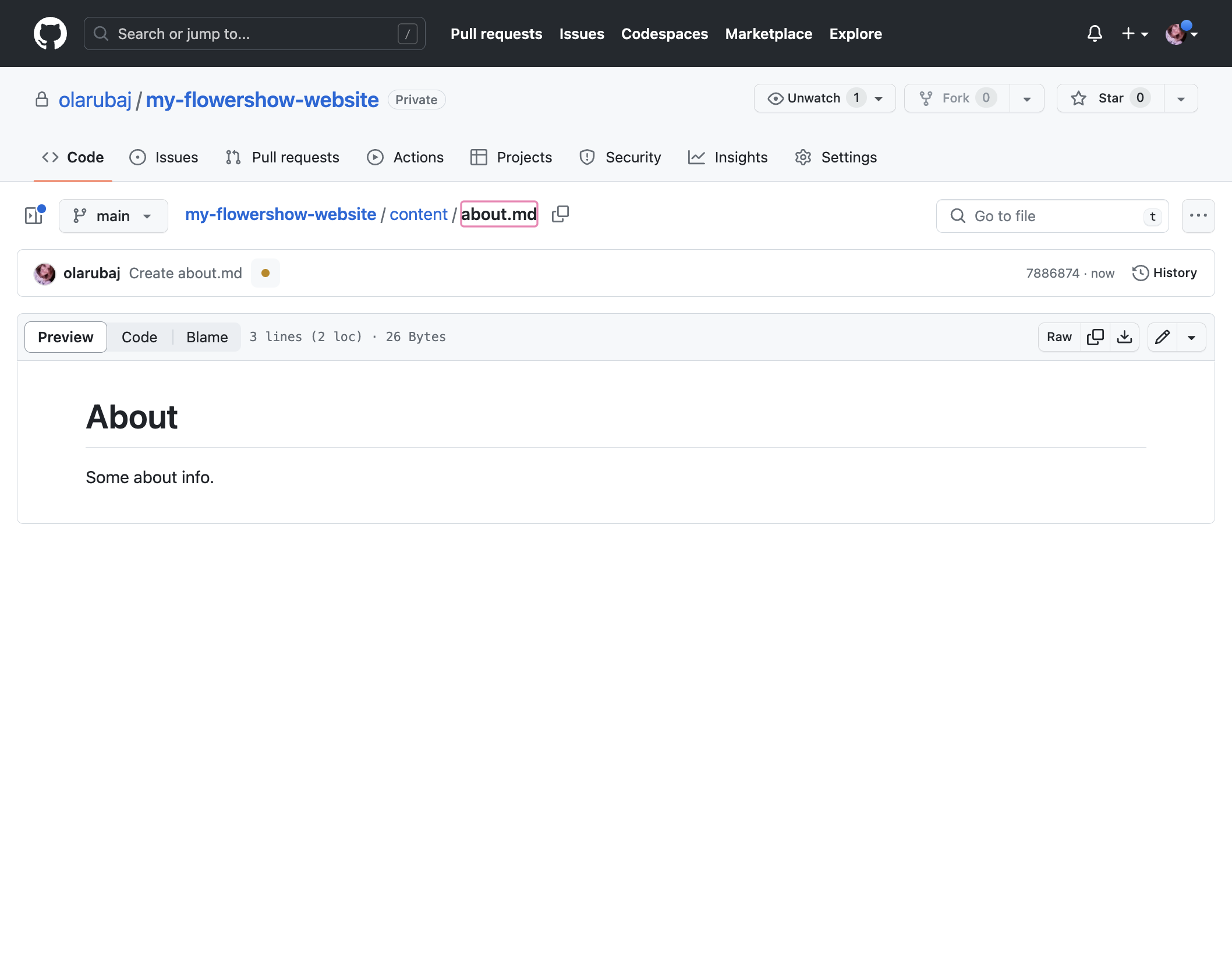1232x978 pixels.
Task: Go to olarubaj profile link
Action: (95, 100)
